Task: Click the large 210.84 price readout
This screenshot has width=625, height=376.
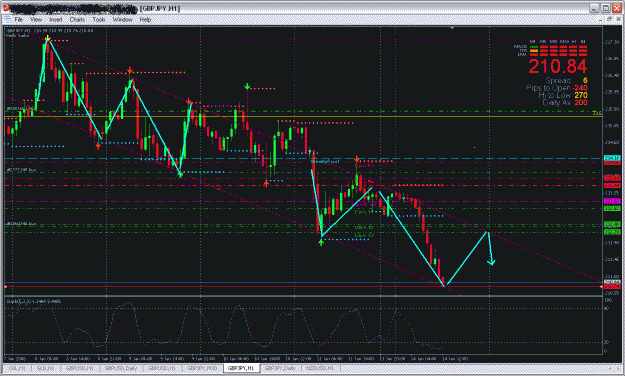Action: click(x=558, y=66)
